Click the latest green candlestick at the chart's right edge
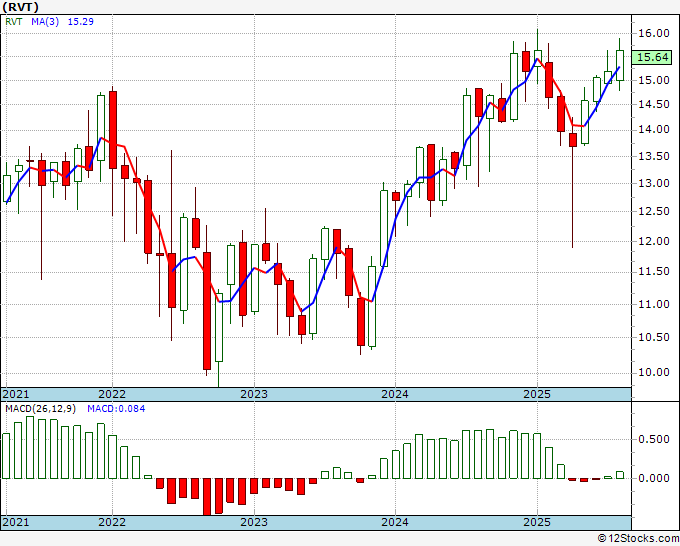This screenshot has width=680, height=546. pyautogui.click(x=620, y=65)
